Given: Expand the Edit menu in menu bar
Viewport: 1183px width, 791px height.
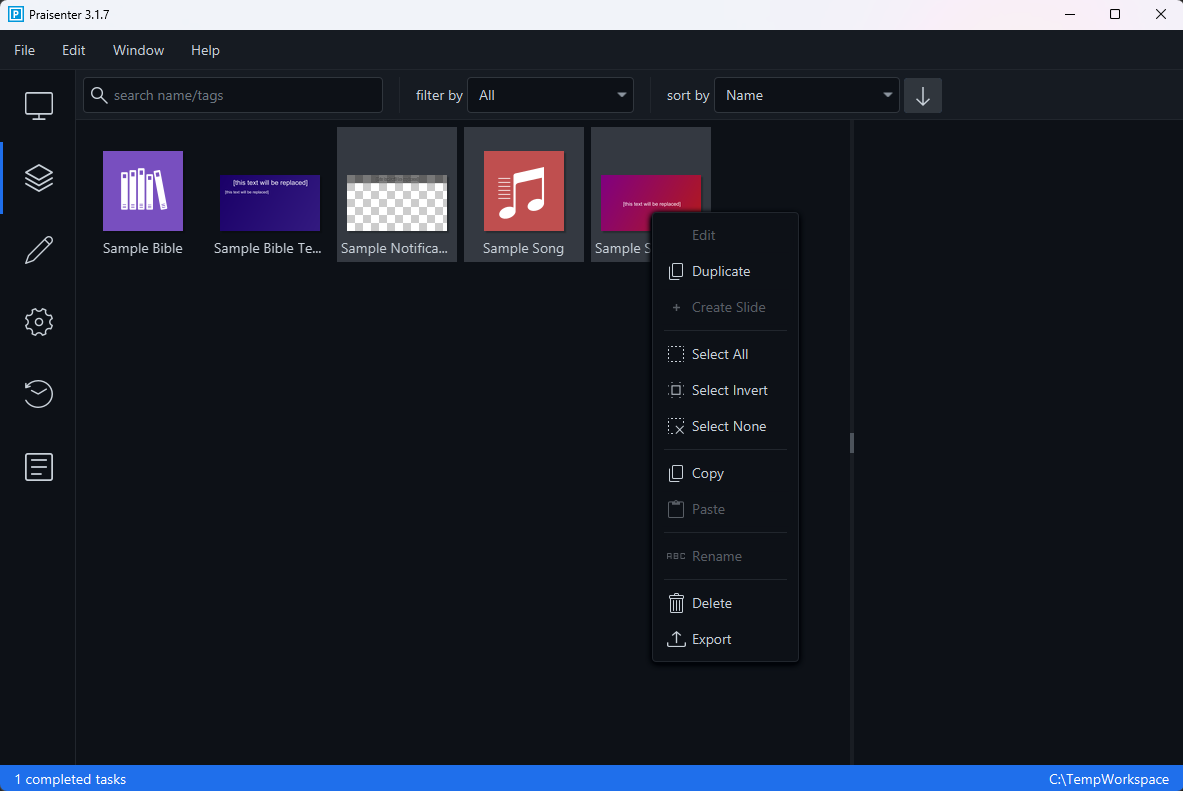Looking at the screenshot, I should 73,50.
